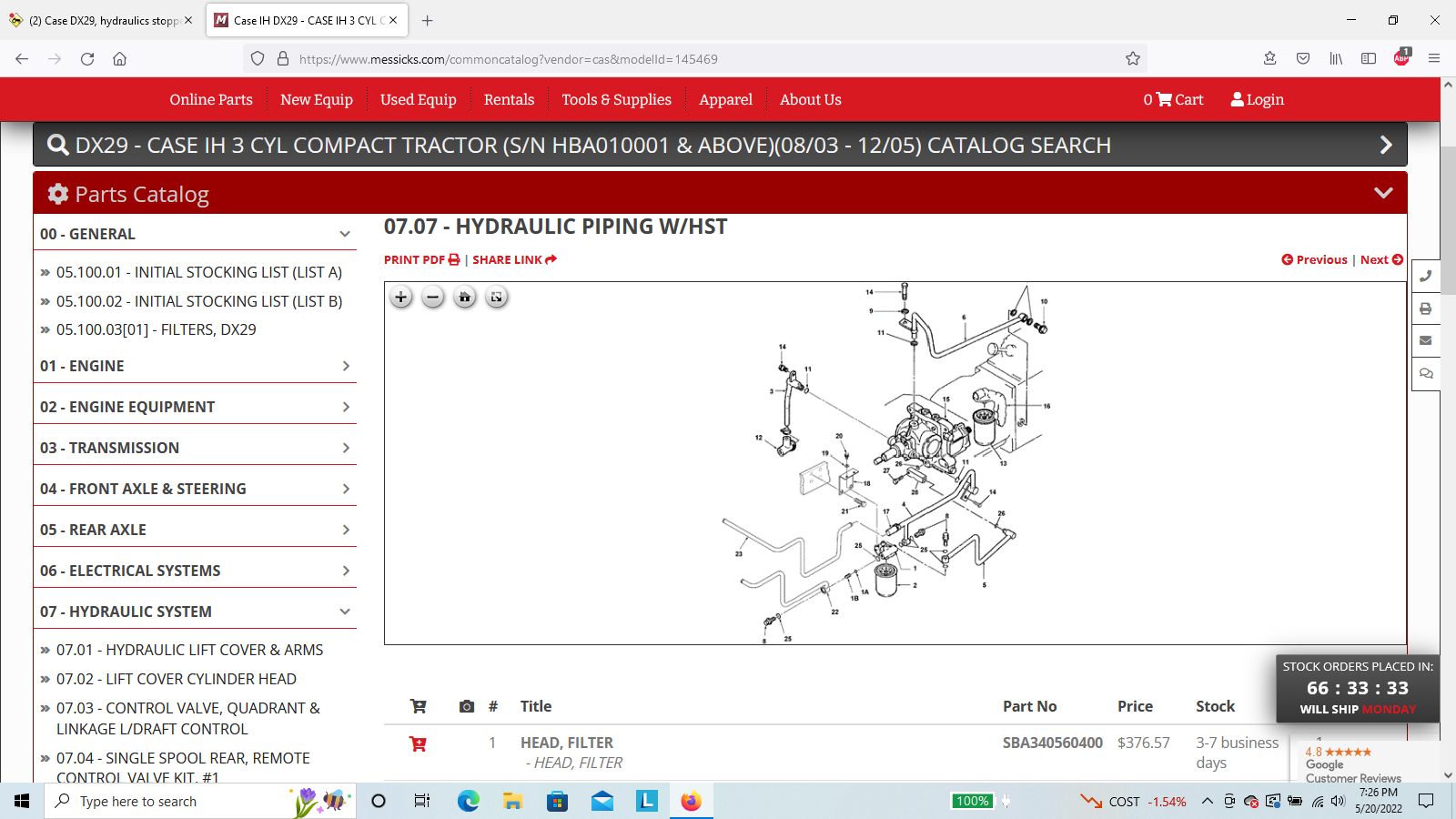Viewport: 1456px width, 819px height.
Task: Open new browser tab
Action: point(428,20)
